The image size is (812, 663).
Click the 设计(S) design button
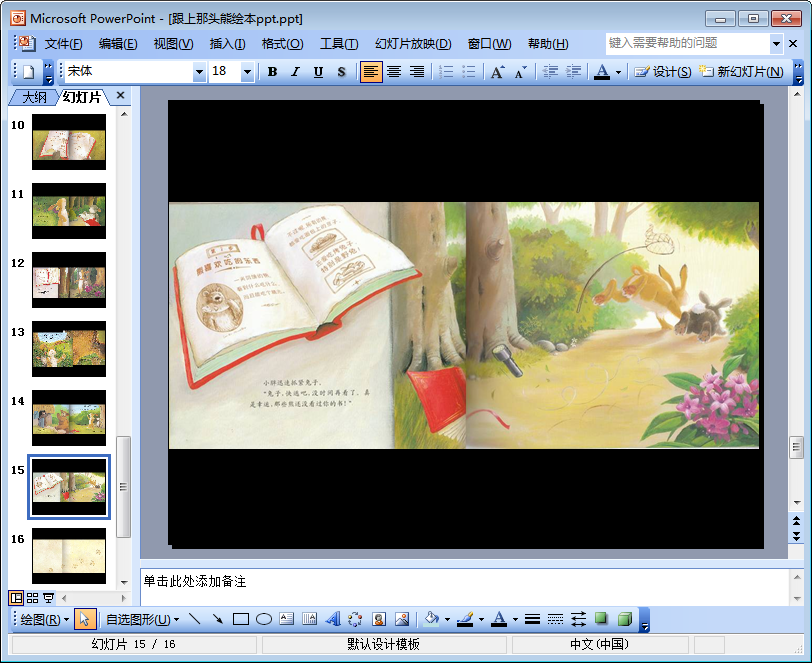(663, 71)
